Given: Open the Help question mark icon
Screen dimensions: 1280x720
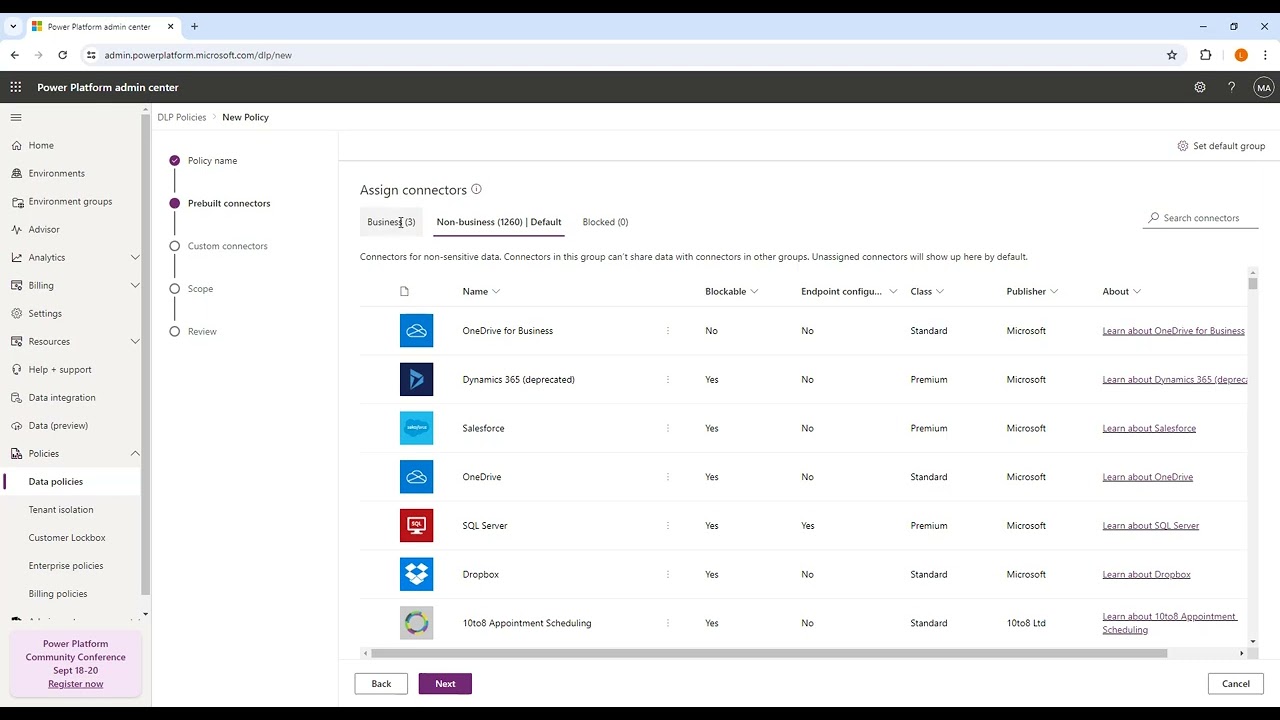Looking at the screenshot, I should (1231, 87).
